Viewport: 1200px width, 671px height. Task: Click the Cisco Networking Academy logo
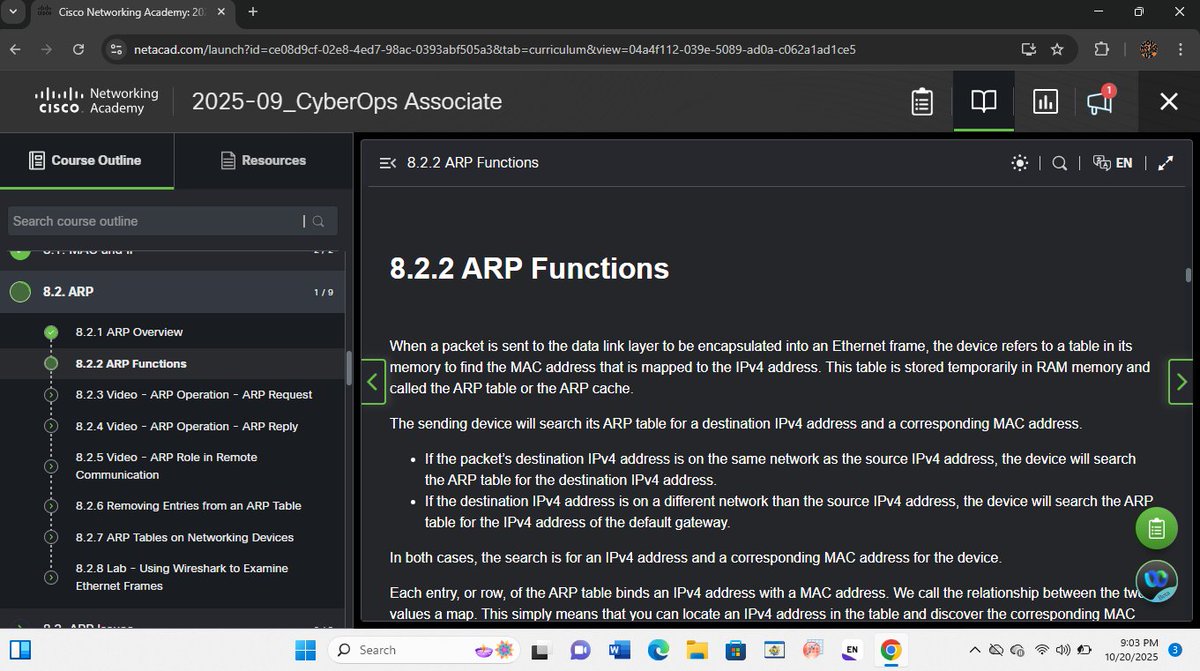97,100
